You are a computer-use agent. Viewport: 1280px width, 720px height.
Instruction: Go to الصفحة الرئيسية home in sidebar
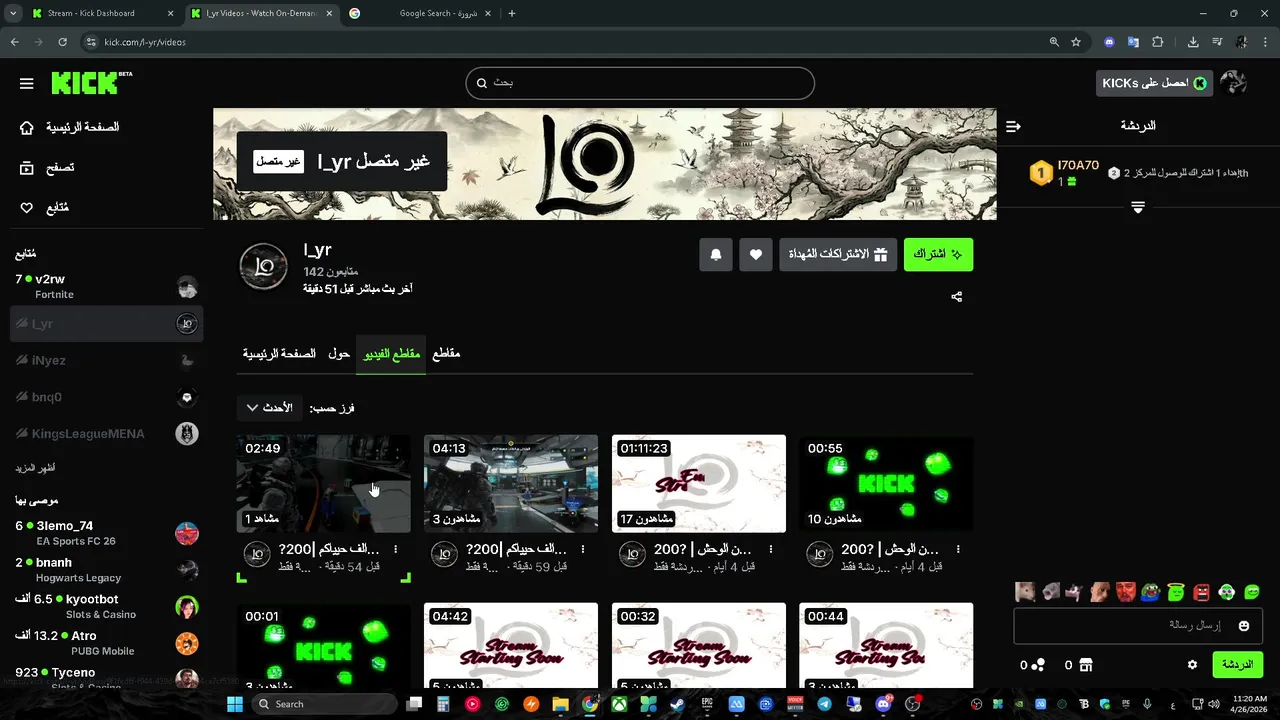(x=70, y=128)
